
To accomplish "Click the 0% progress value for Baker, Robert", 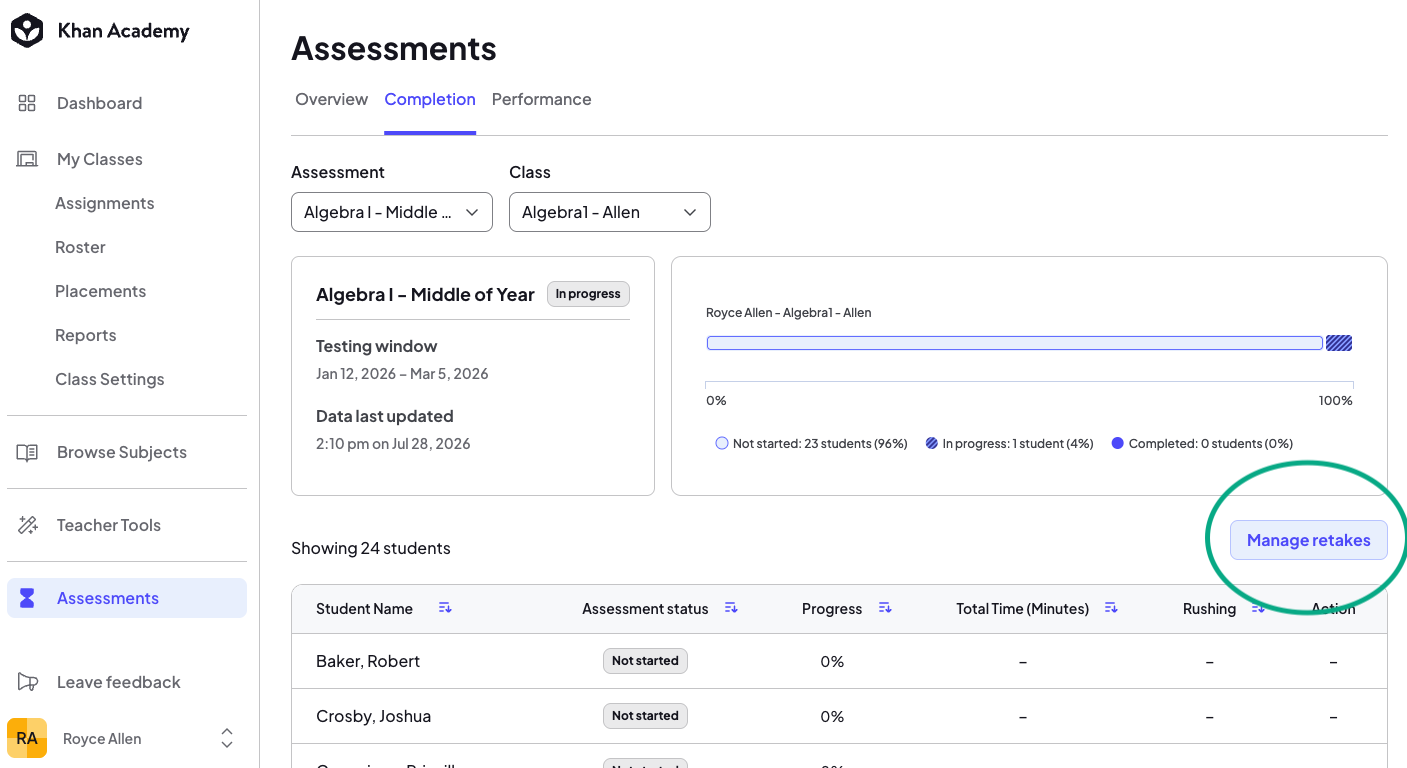I will click(x=832, y=661).
